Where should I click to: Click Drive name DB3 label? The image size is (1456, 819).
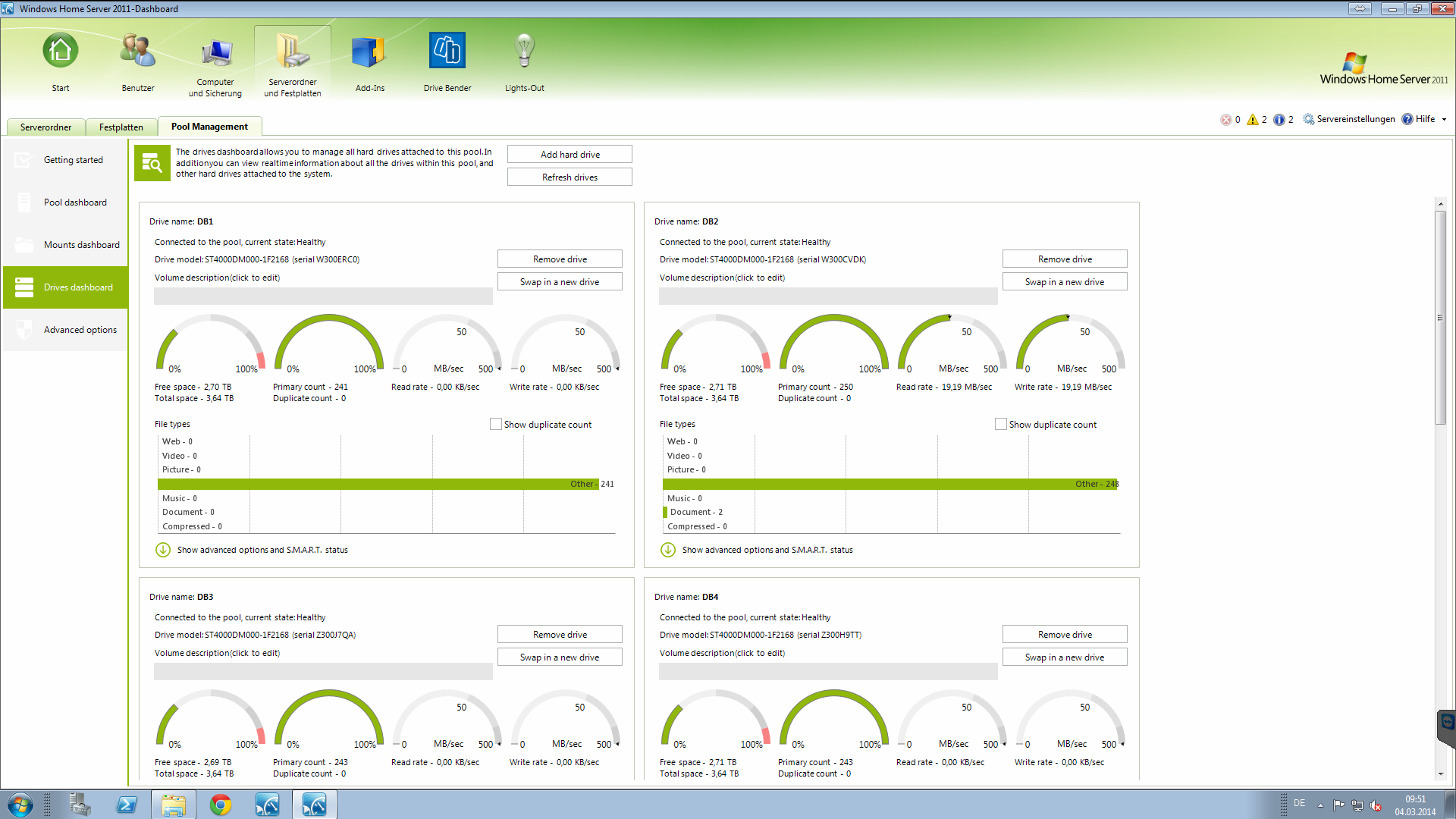point(181,597)
